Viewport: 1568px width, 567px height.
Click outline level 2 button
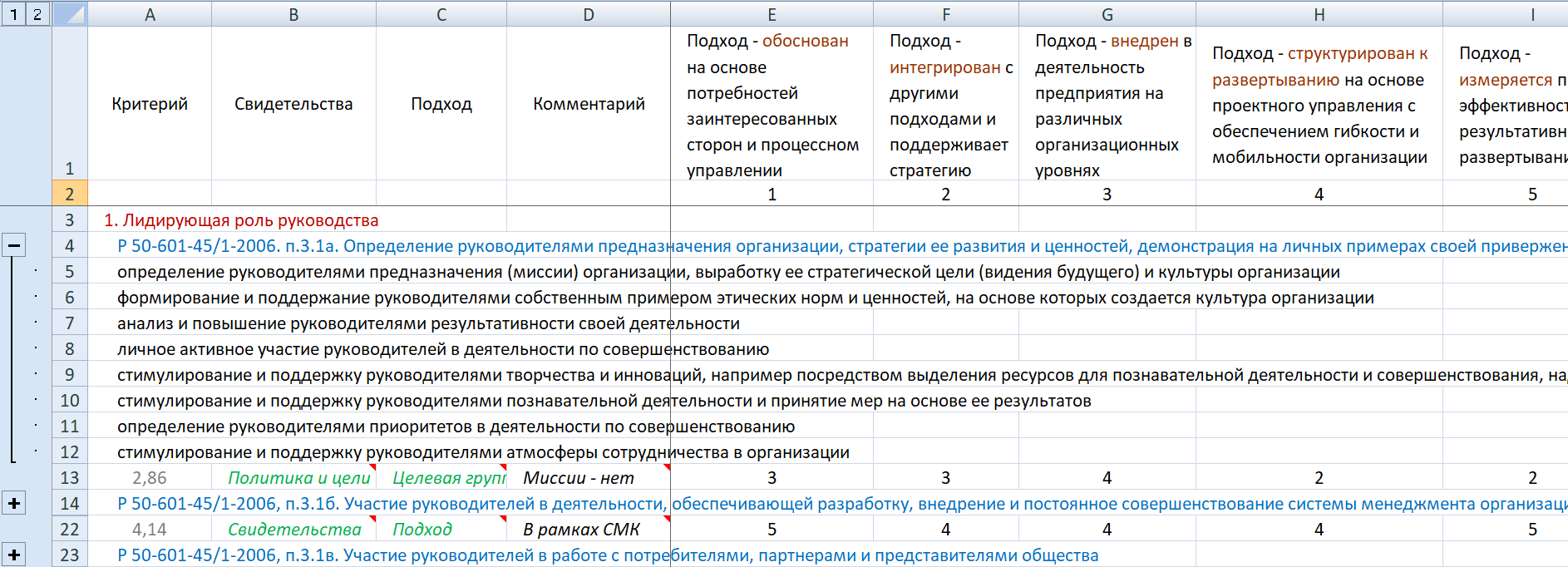(37, 14)
